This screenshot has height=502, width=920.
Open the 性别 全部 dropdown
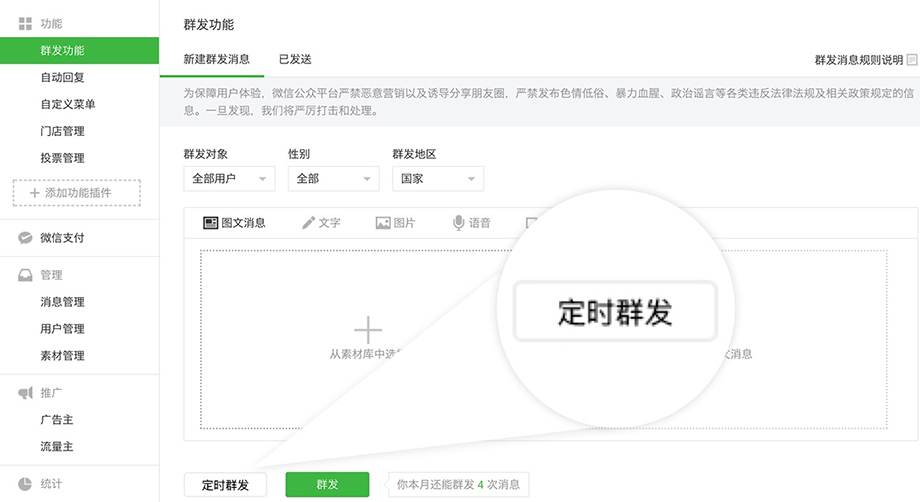coord(333,179)
